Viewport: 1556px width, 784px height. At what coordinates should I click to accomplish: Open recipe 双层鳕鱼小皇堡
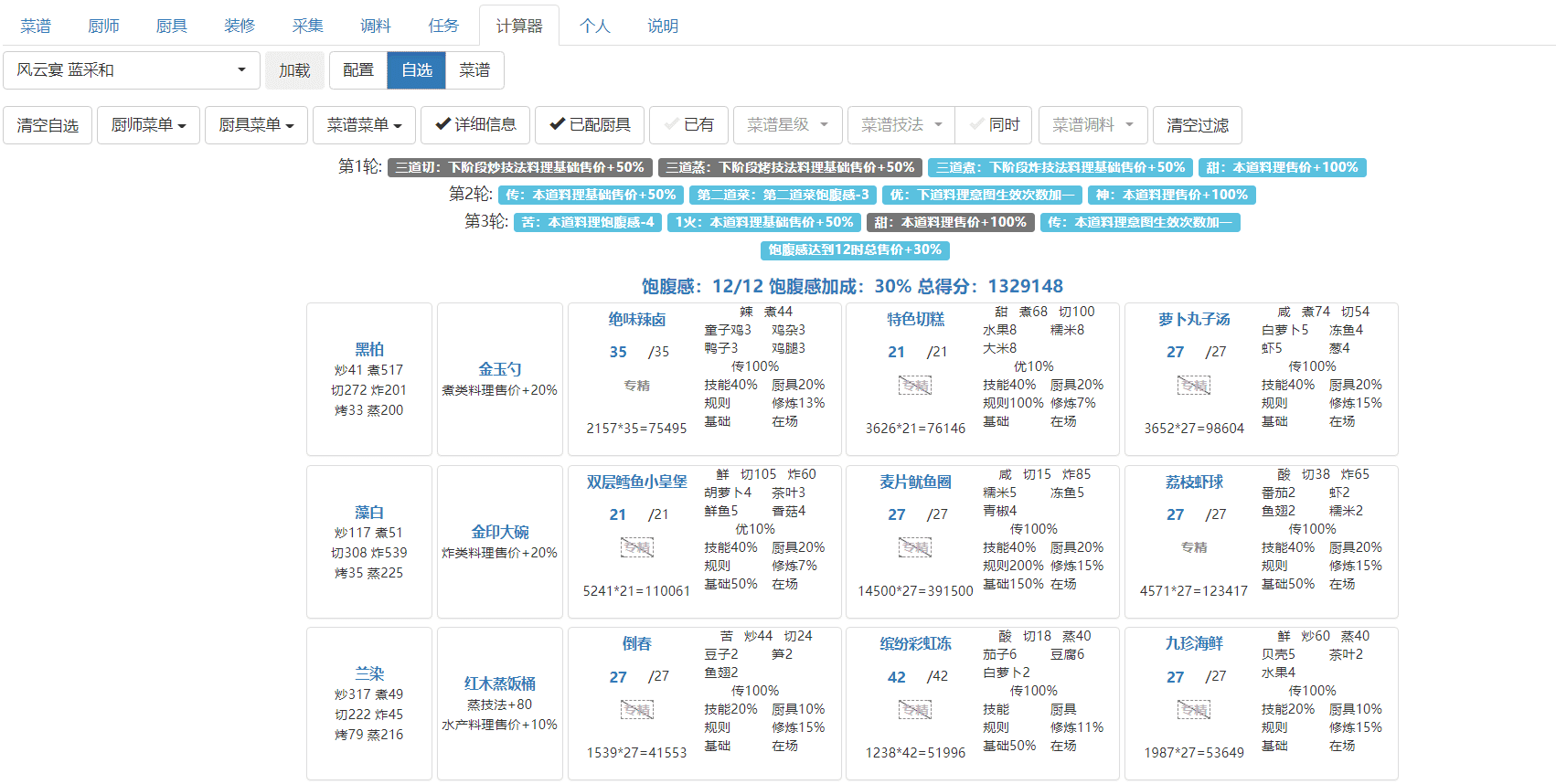(x=637, y=482)
